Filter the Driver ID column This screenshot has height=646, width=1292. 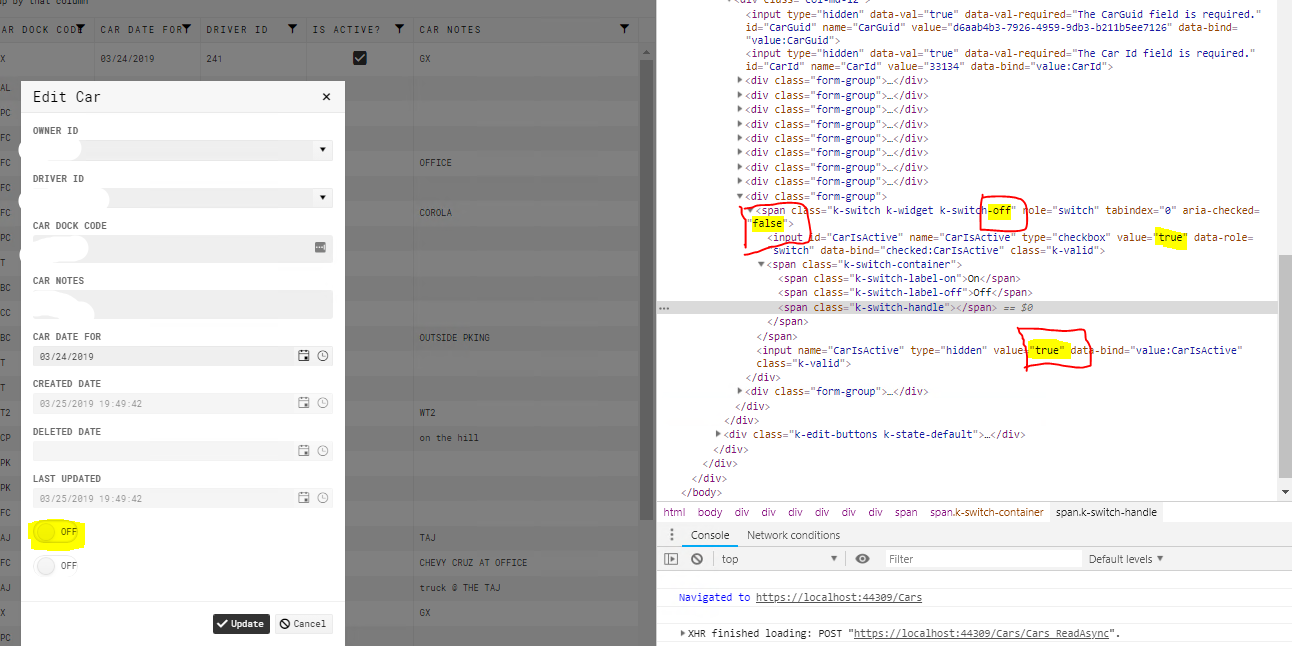point(292,29)
